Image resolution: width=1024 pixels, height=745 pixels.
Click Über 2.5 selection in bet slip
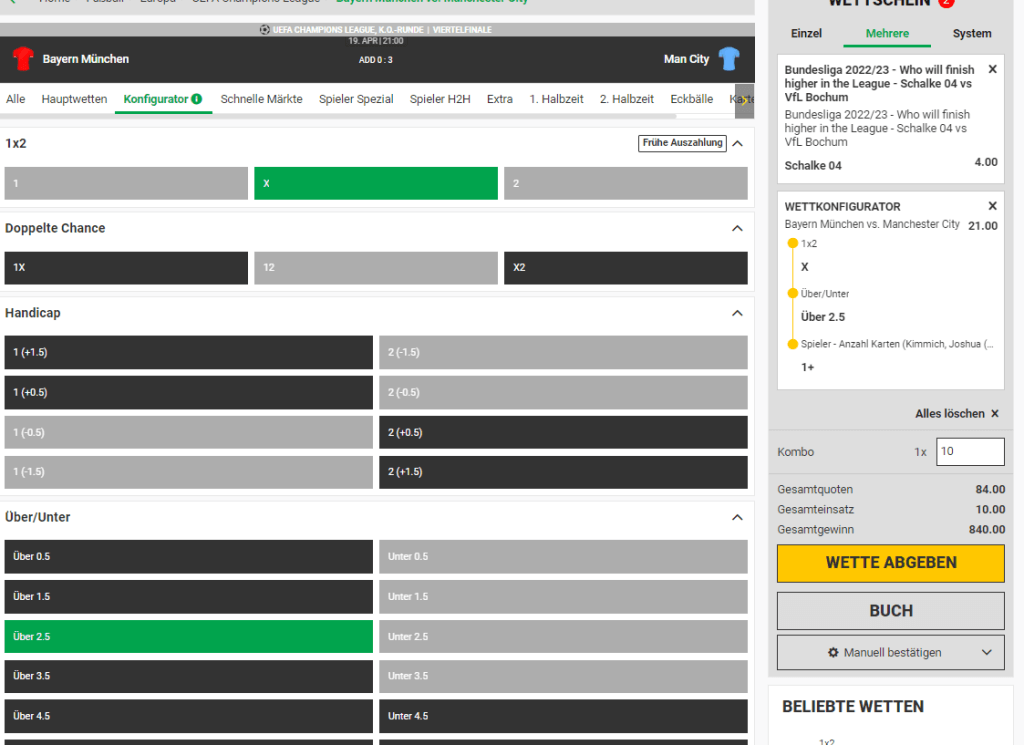823,317
